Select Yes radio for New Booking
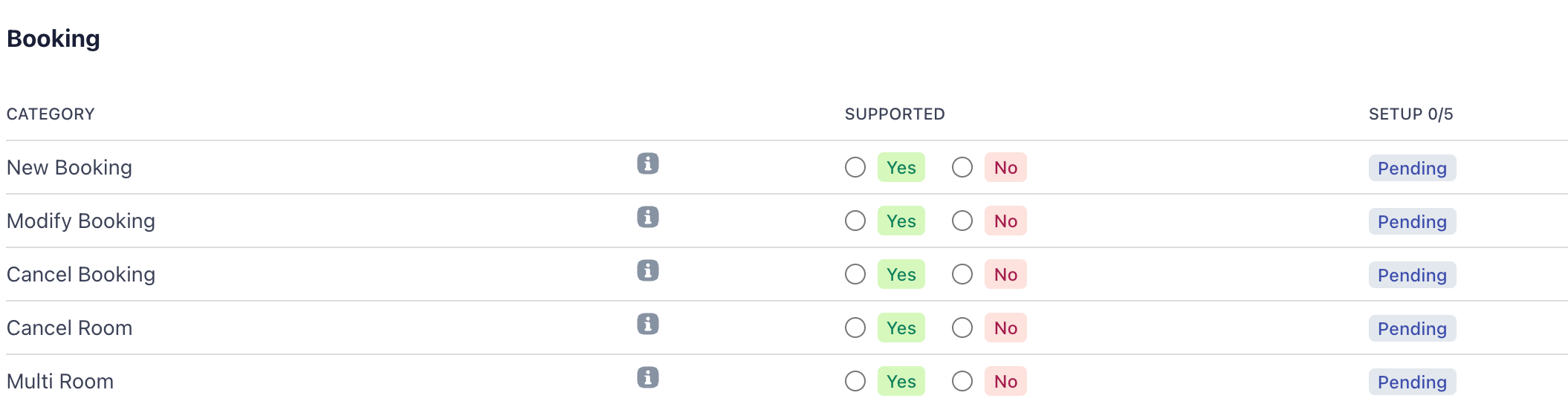The height and width of the screenshot is (407, 1568). [x=855, y=168]
